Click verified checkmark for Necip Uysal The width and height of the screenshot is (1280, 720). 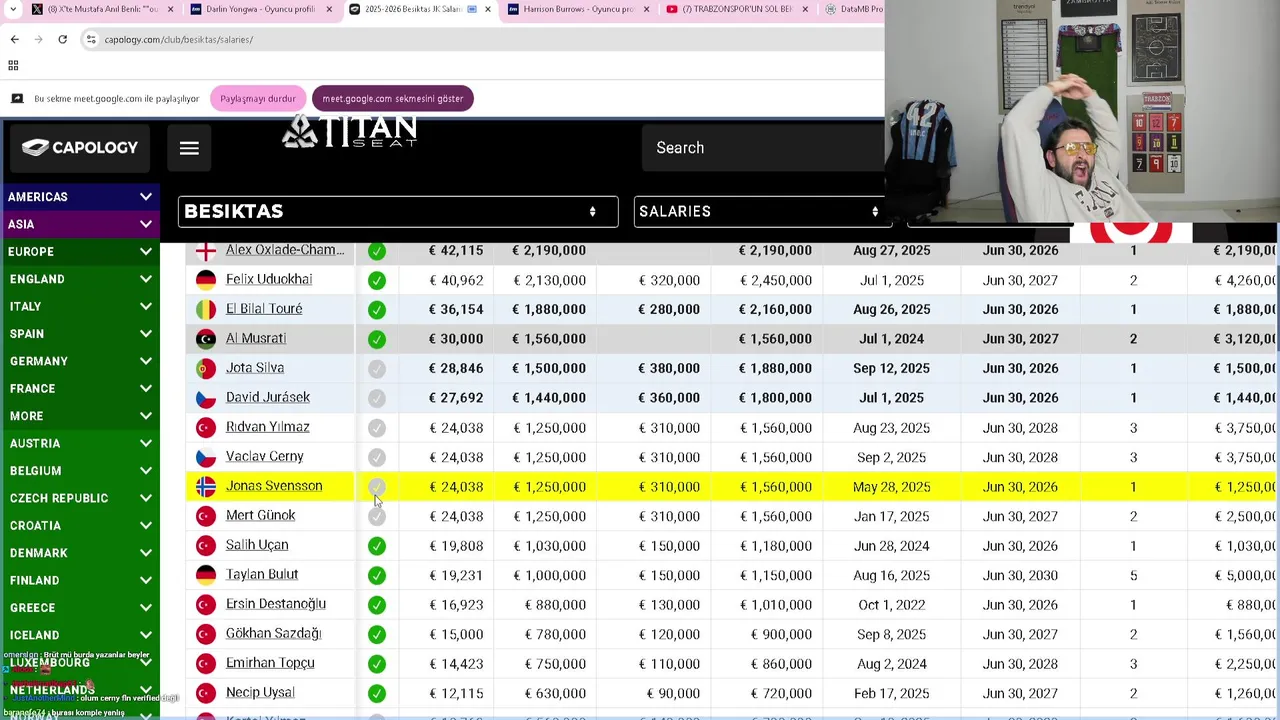[377, 694]
